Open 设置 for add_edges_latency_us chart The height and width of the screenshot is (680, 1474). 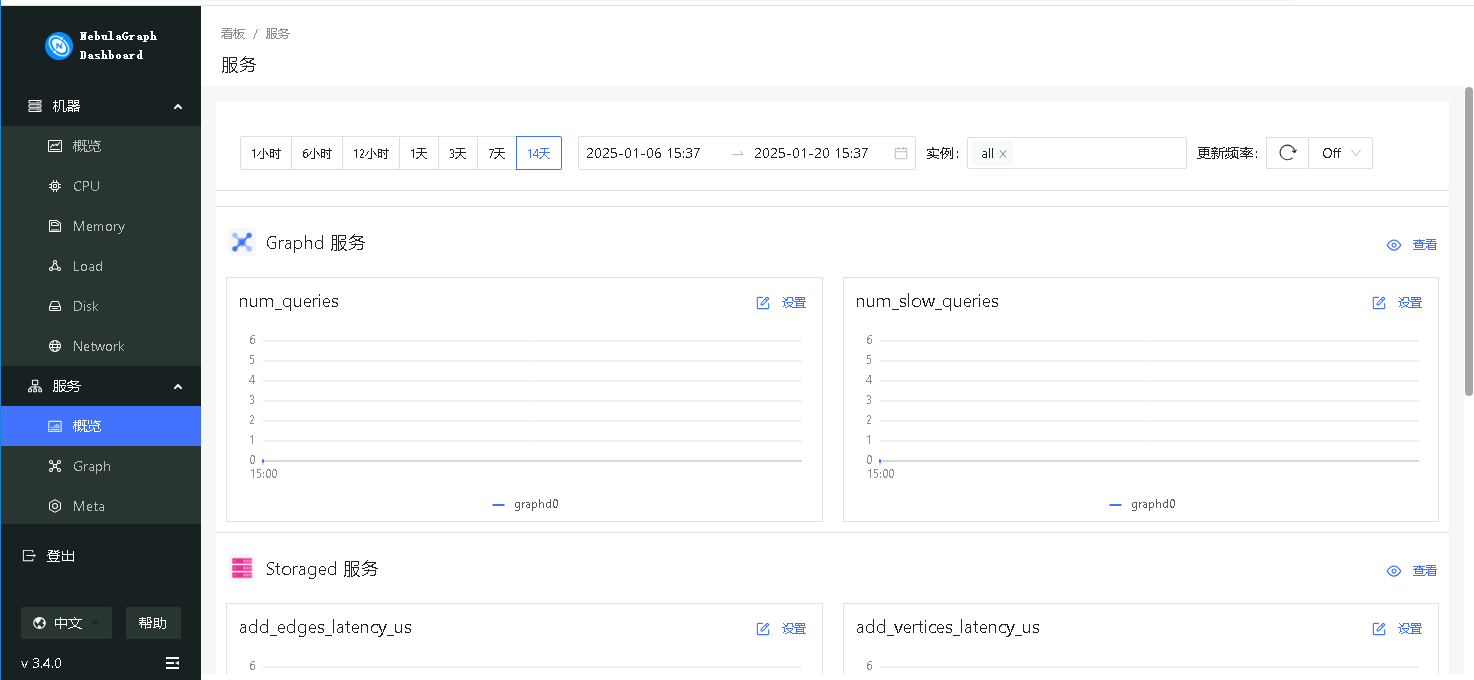[x=794, y=629]
